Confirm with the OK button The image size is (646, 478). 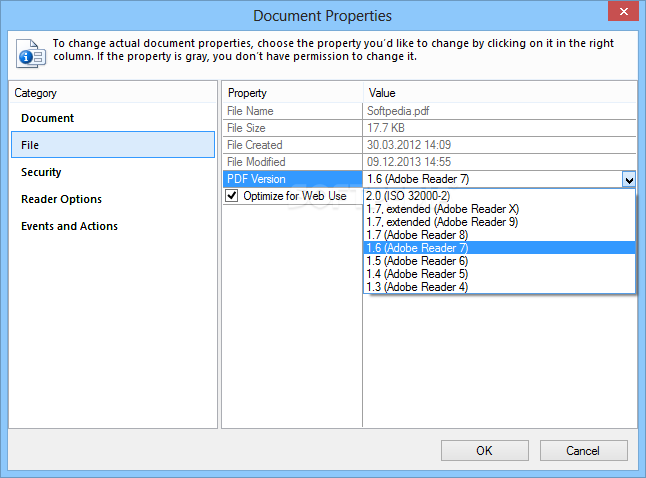pos(484,450)
